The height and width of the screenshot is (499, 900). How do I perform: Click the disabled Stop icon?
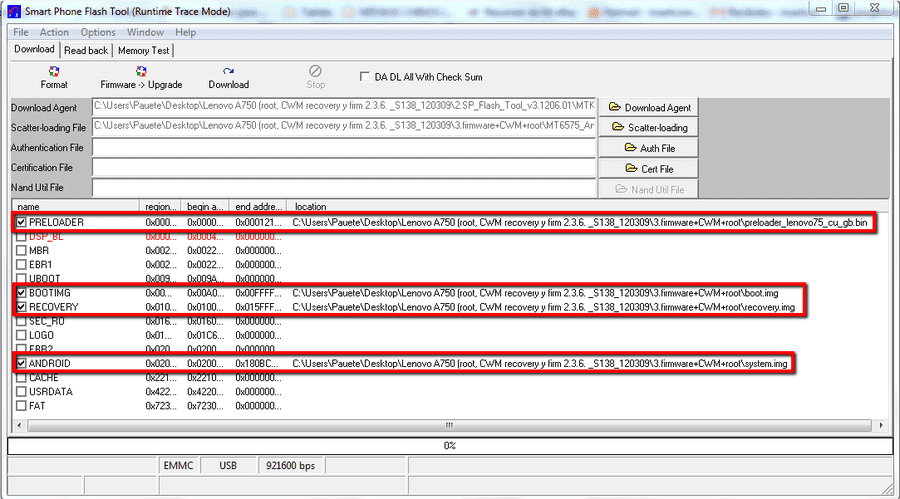[315, 71]
